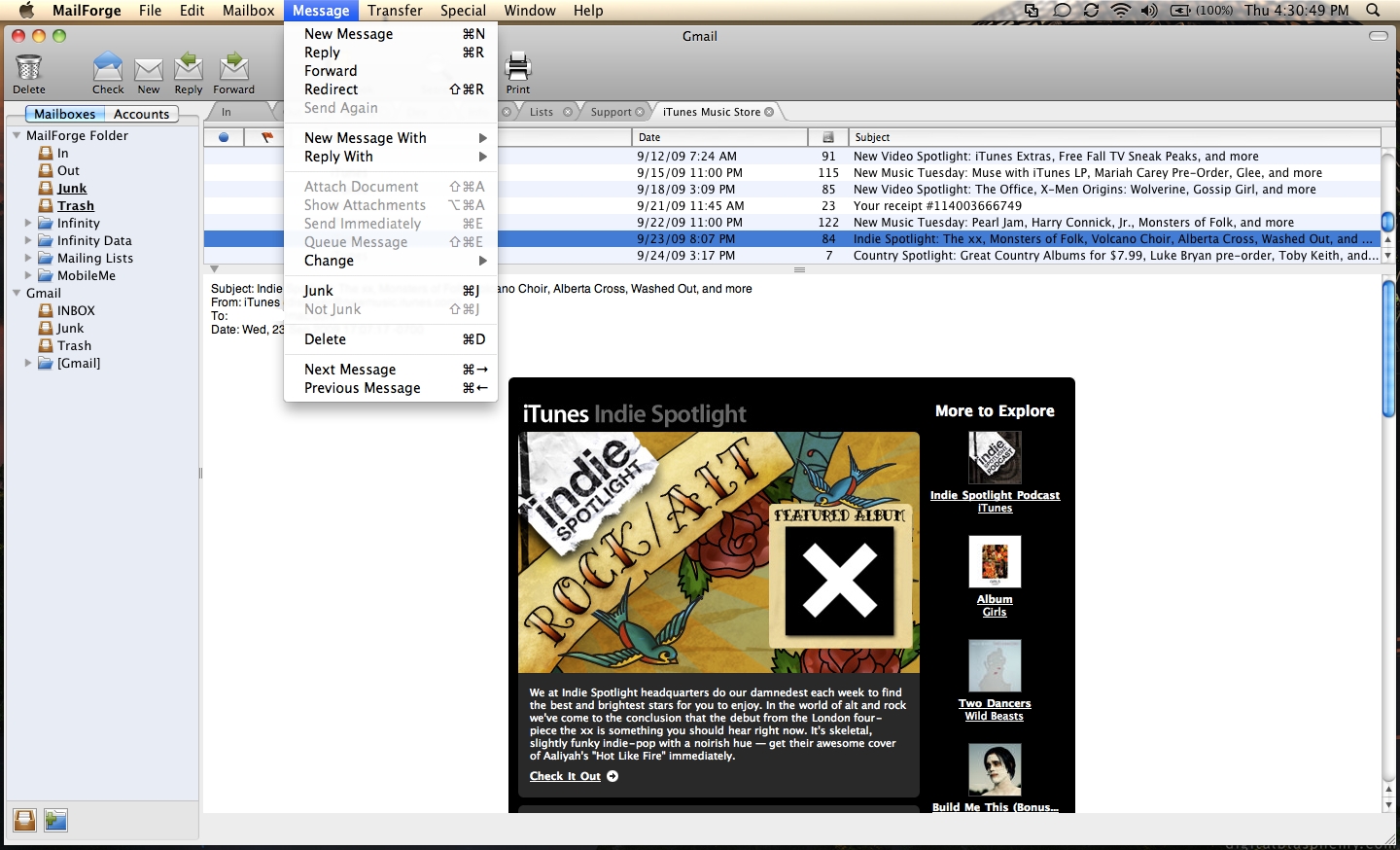Image resolution: width=1400 pixels, height=850 pixels.
Task: Open the New Message With submenu
Action: (391, 138)
